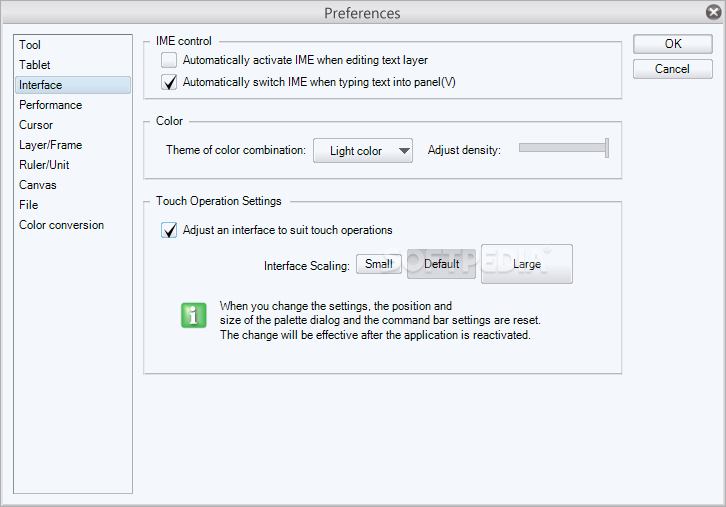
Task: Click the 'Adjust density:' label
Action: pos(464,150)
